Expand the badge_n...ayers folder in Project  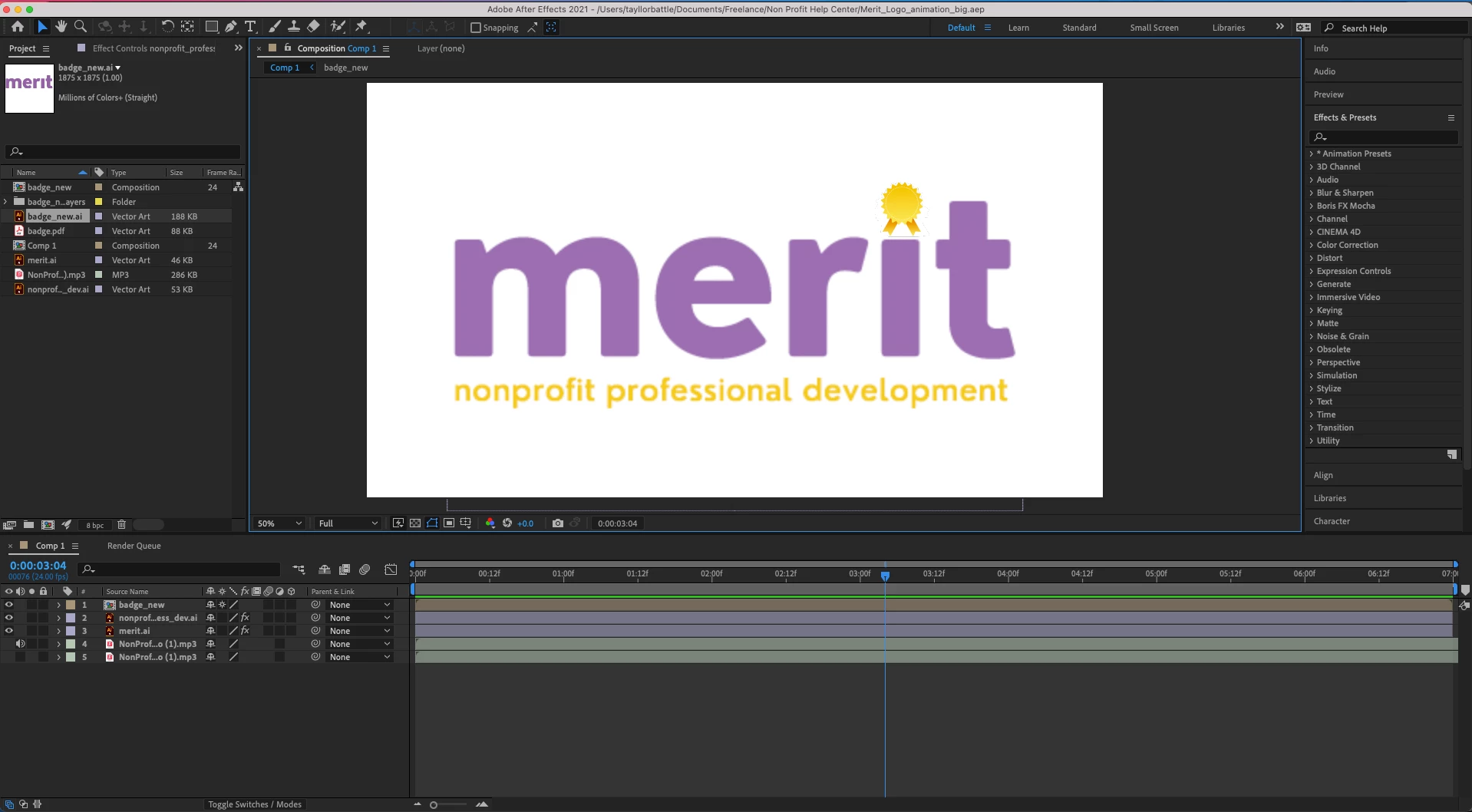point(5,202)
